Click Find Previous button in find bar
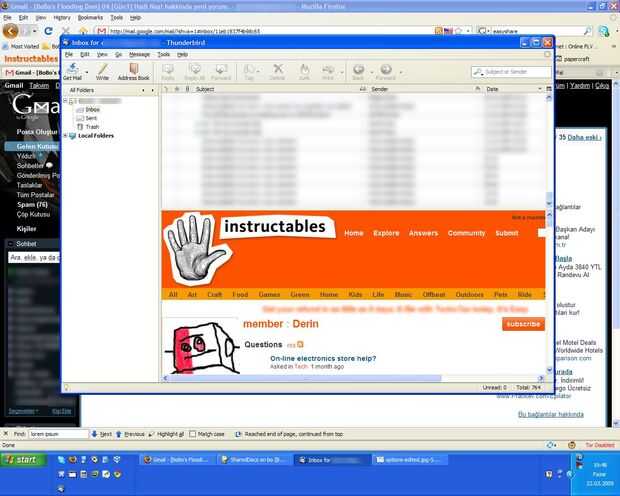This screenshot has height=496, width=620. pos(130,434)
